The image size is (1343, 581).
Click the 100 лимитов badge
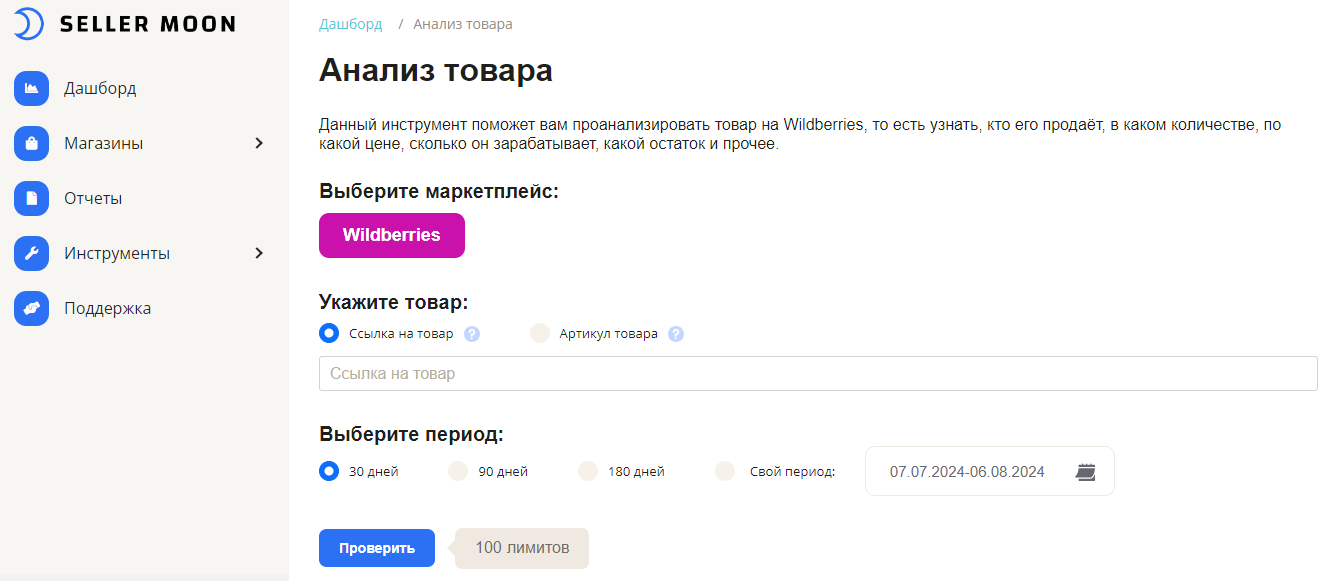click(522, 548)
